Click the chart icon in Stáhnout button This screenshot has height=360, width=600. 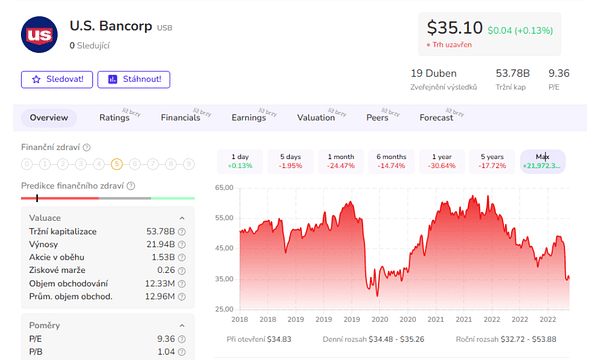(112, 80)
